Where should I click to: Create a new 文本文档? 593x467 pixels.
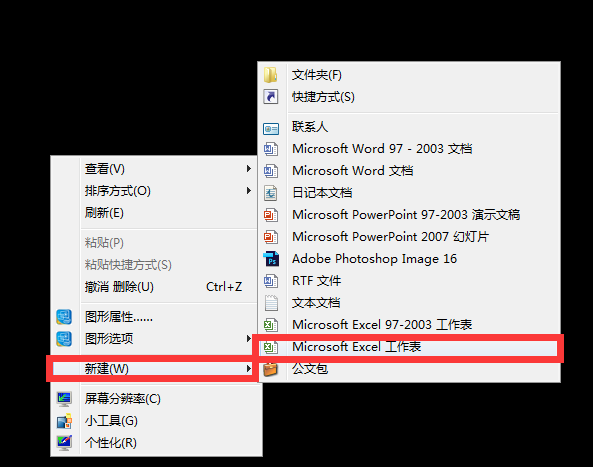point(409,303)
